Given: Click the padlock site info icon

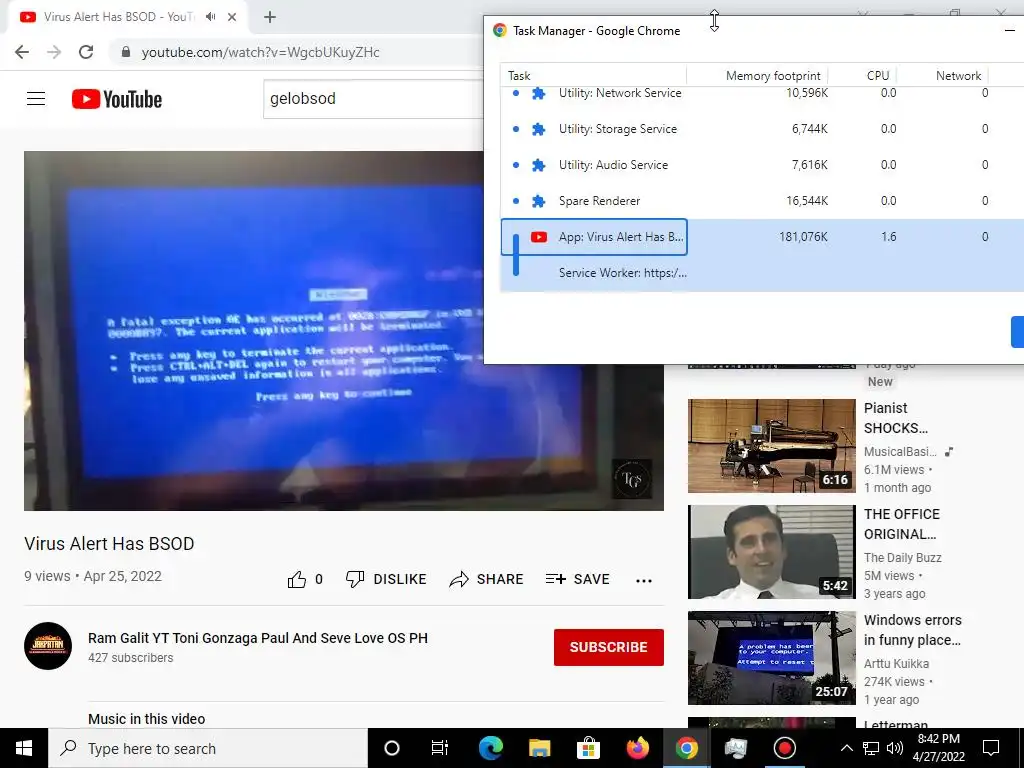Looking at the screenshot, I should click(126, 52).
